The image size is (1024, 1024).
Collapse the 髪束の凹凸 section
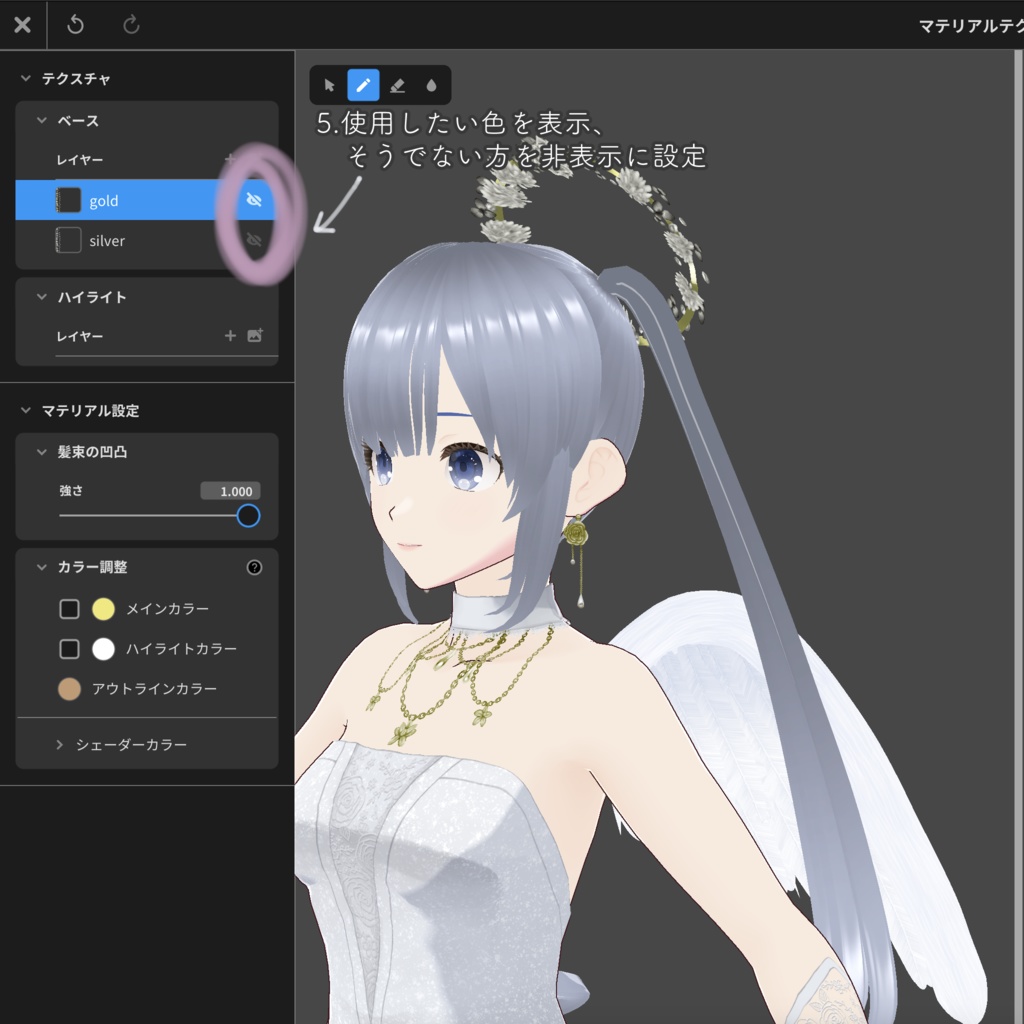[x=40, y=451]
